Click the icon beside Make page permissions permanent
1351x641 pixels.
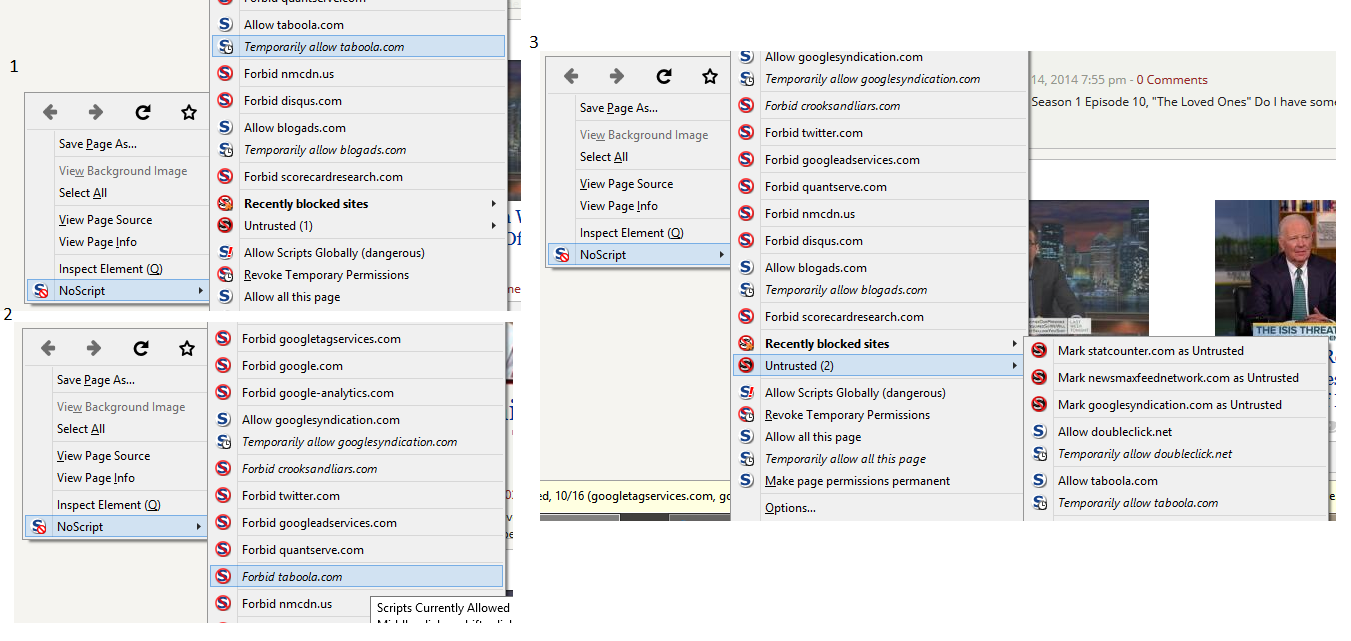(746, 481)
